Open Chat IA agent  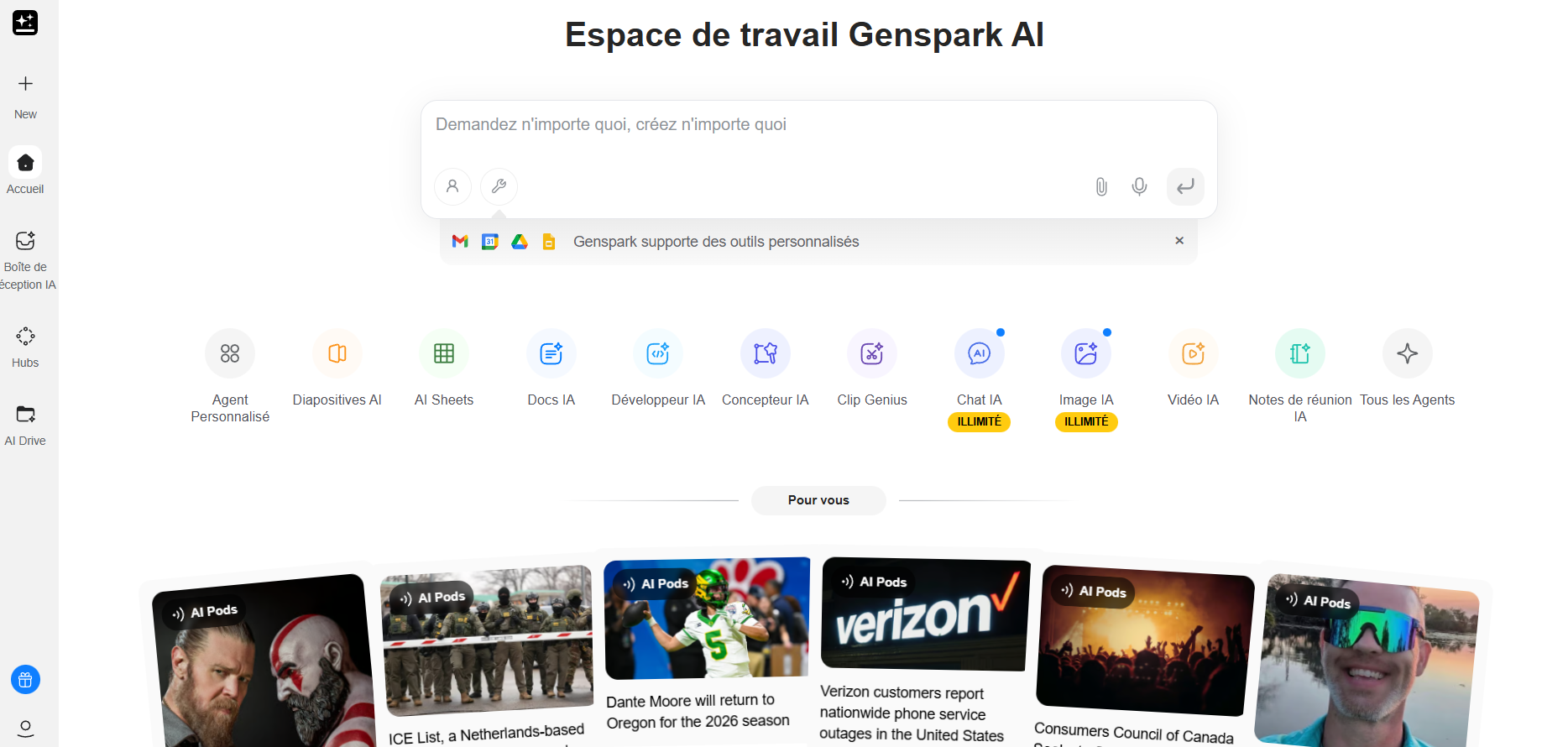tap(980, 369)
